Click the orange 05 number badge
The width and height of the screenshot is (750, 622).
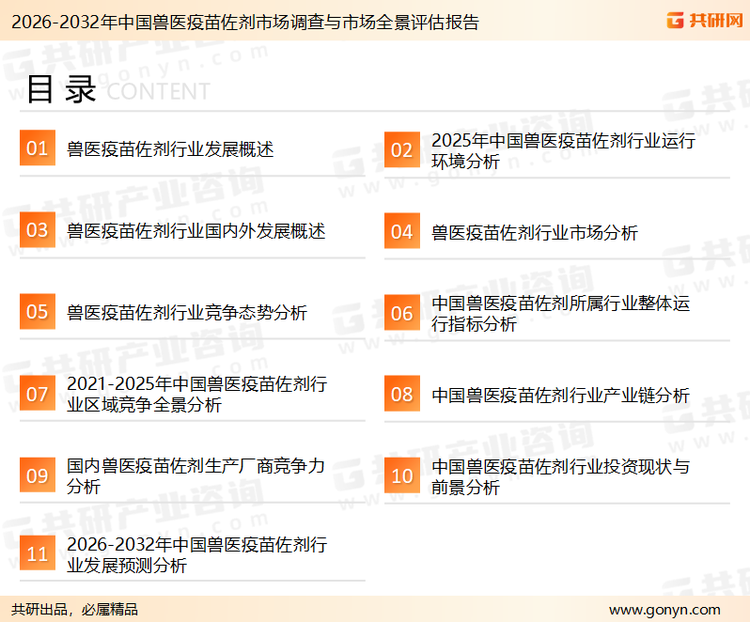[x=37, y=311]
